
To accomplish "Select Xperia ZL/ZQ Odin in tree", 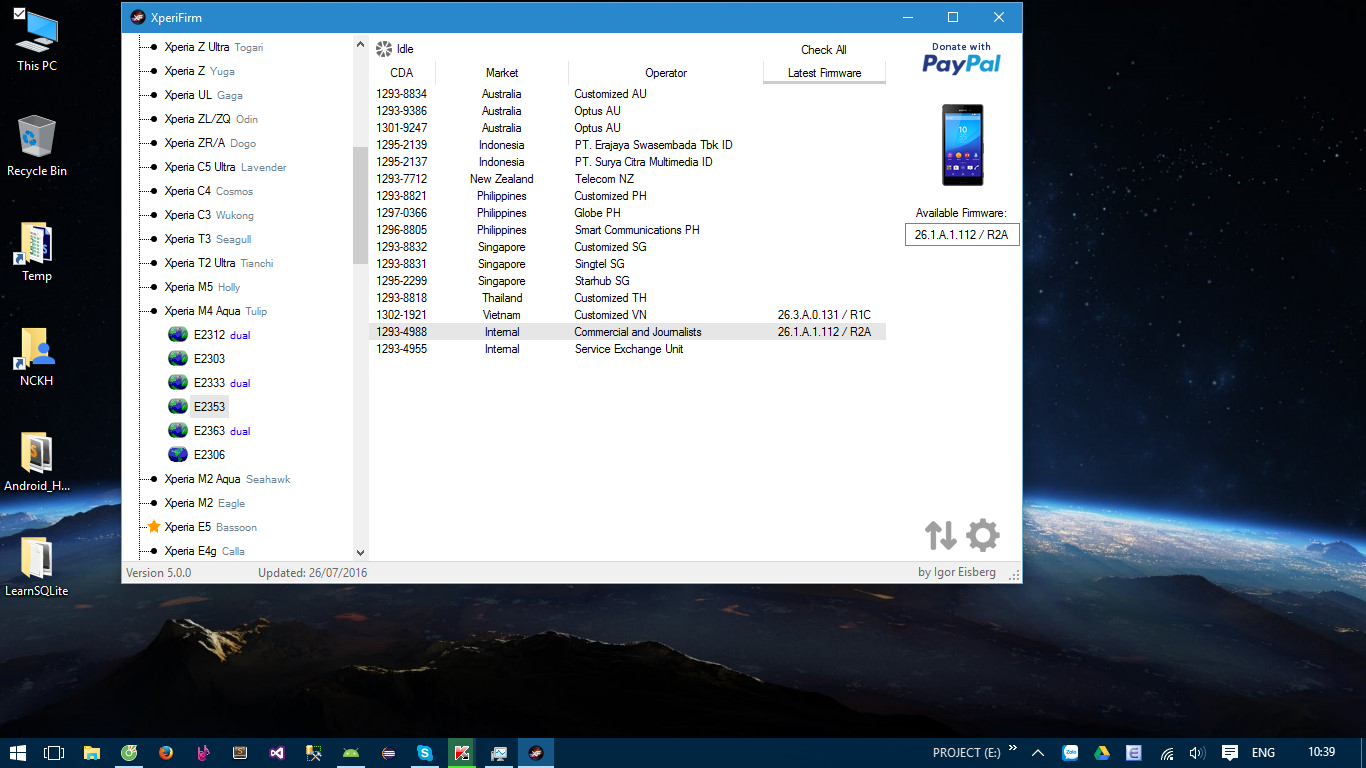I will [211, 119].
